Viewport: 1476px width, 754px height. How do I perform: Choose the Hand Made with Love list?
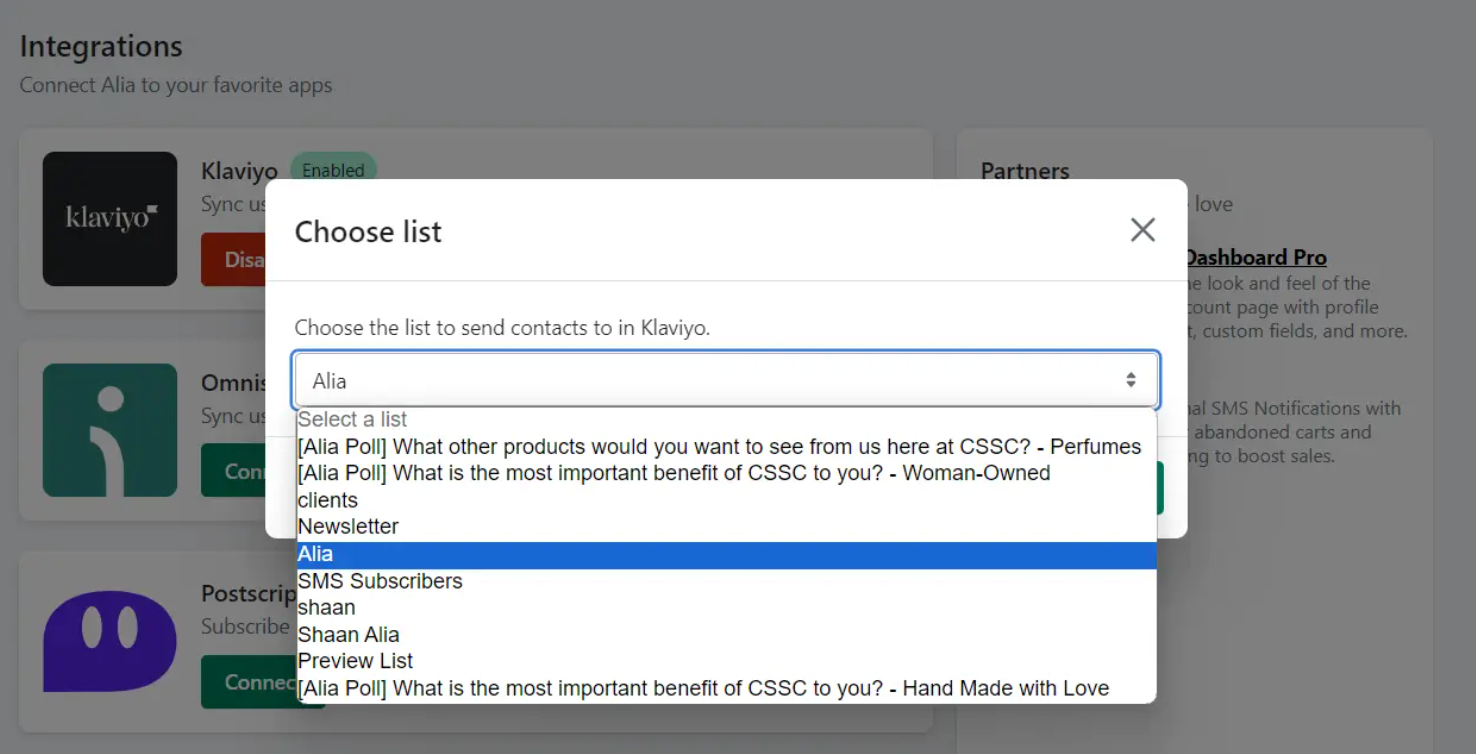tap(726, 688)
